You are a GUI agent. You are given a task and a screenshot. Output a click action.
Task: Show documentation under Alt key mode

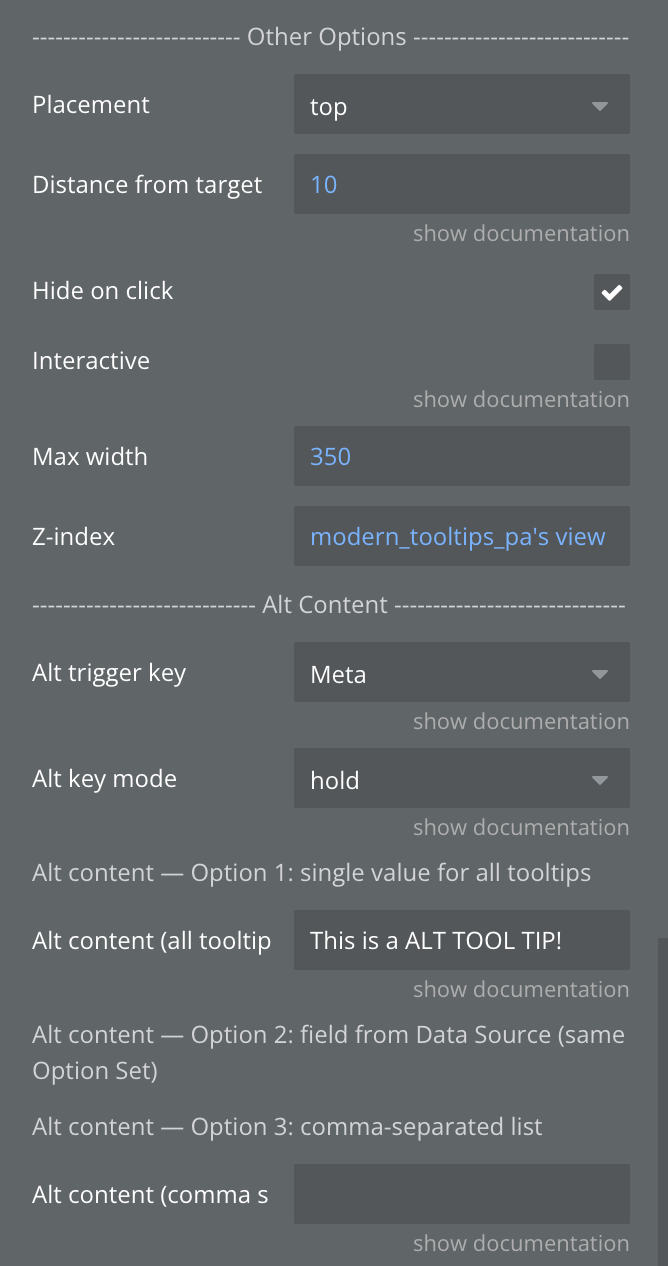pos(521,828)
